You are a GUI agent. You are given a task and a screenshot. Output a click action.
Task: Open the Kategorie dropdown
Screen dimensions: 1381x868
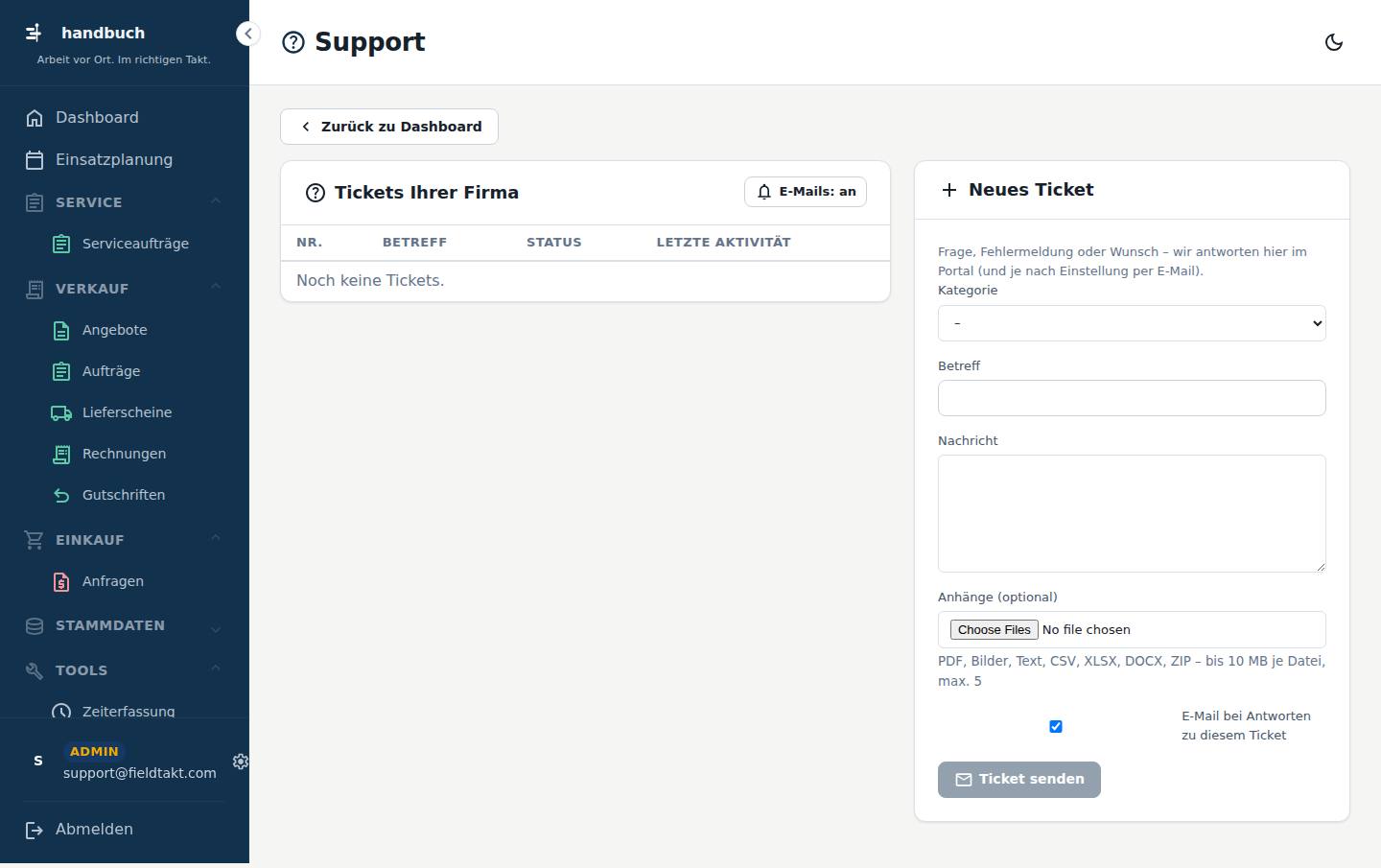pos(1132,323)
